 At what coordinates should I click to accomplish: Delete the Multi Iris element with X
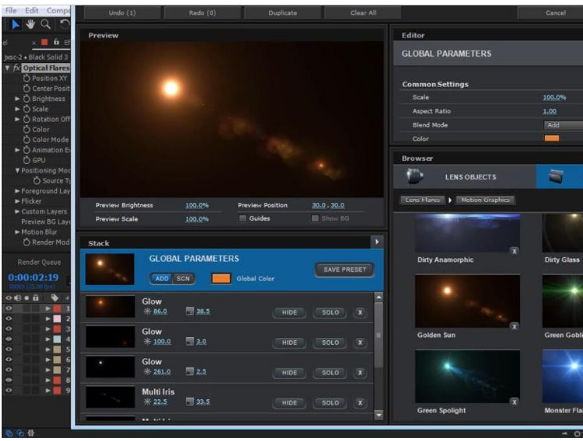[x=360, y=403]
